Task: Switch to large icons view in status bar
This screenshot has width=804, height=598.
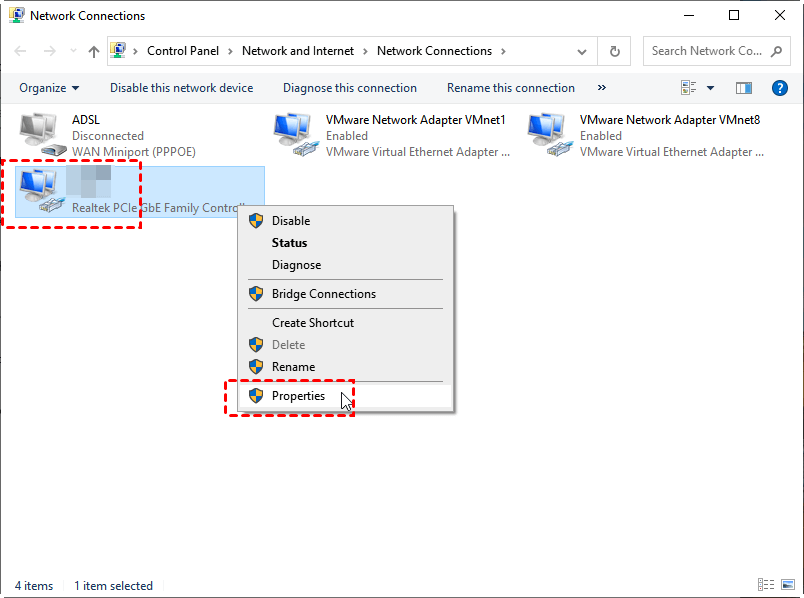Action: tap(788, 584)
